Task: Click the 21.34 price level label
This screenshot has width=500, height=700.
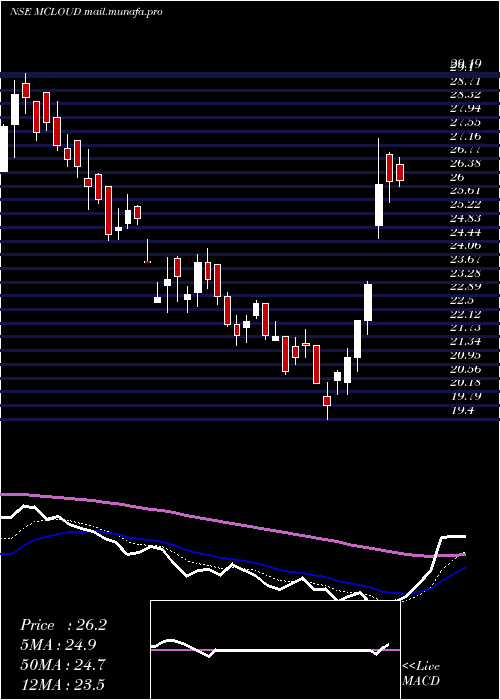Action: click(x=465, y=342)
